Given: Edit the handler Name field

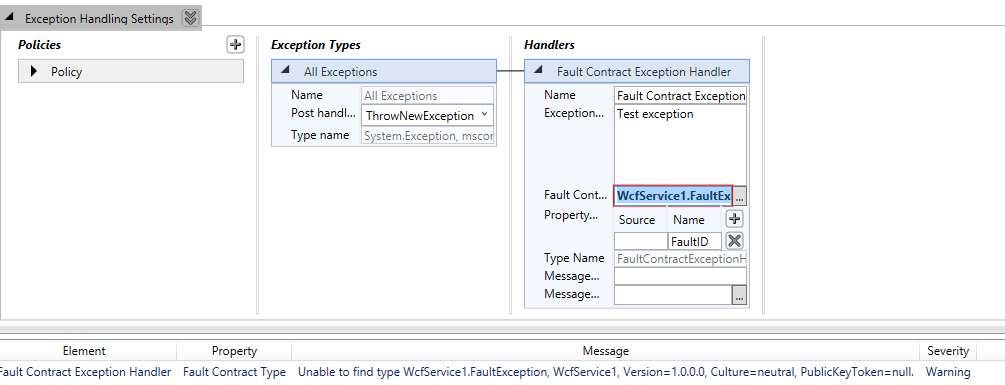Looking at the screenshot, I should click(x=680, y=95).
